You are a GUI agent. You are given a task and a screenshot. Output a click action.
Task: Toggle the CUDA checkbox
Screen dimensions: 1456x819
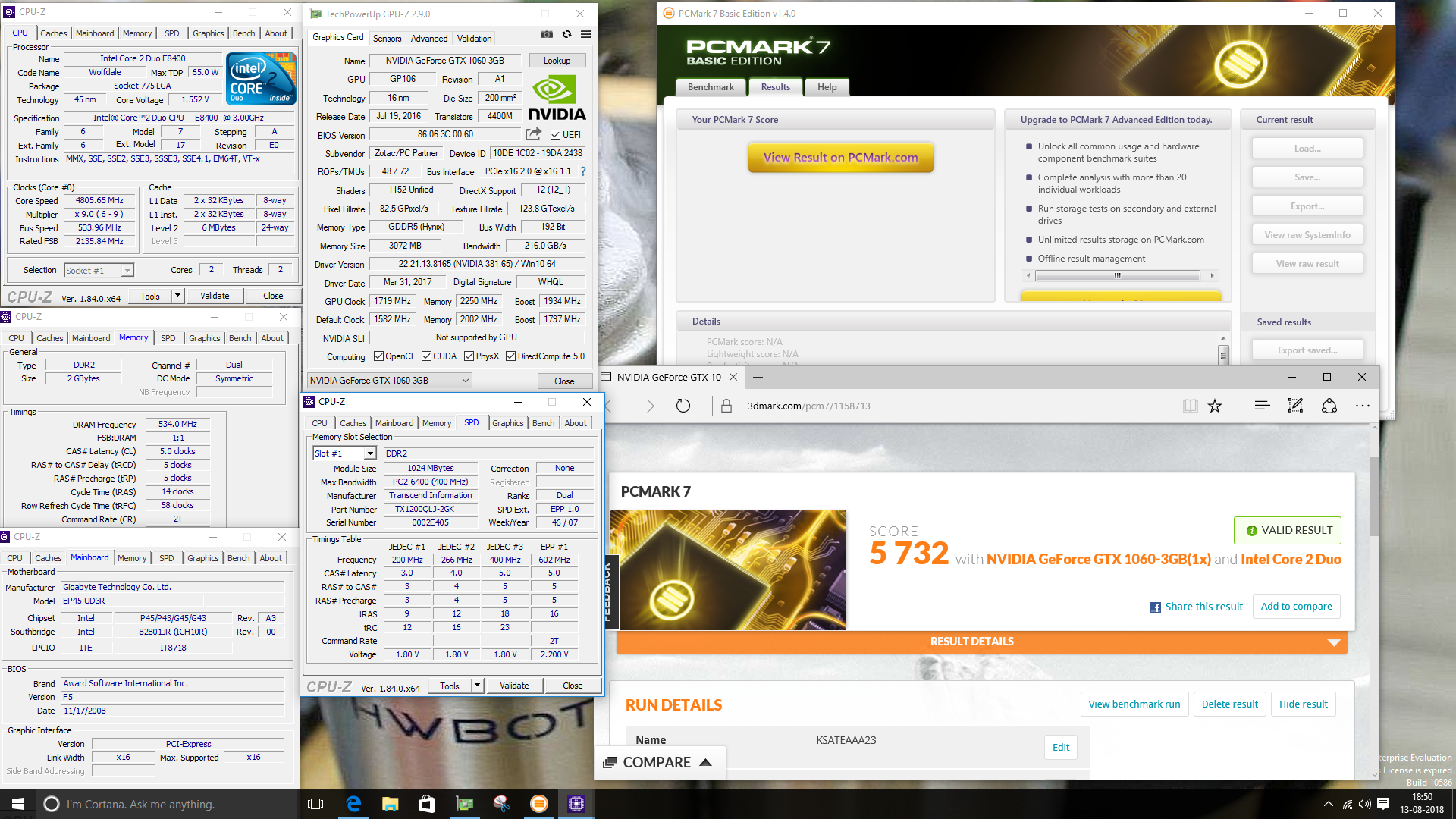point(427,356)
